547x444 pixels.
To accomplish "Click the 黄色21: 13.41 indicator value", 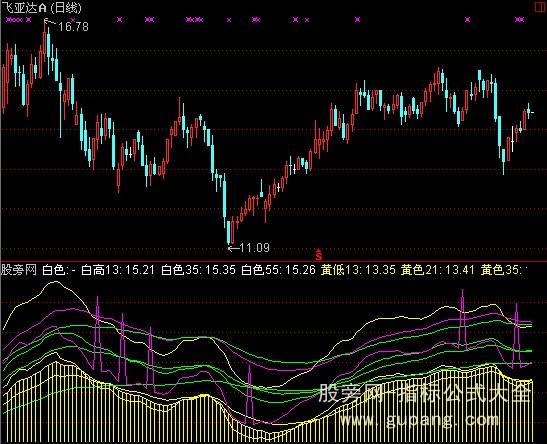I will pos(438,270).
